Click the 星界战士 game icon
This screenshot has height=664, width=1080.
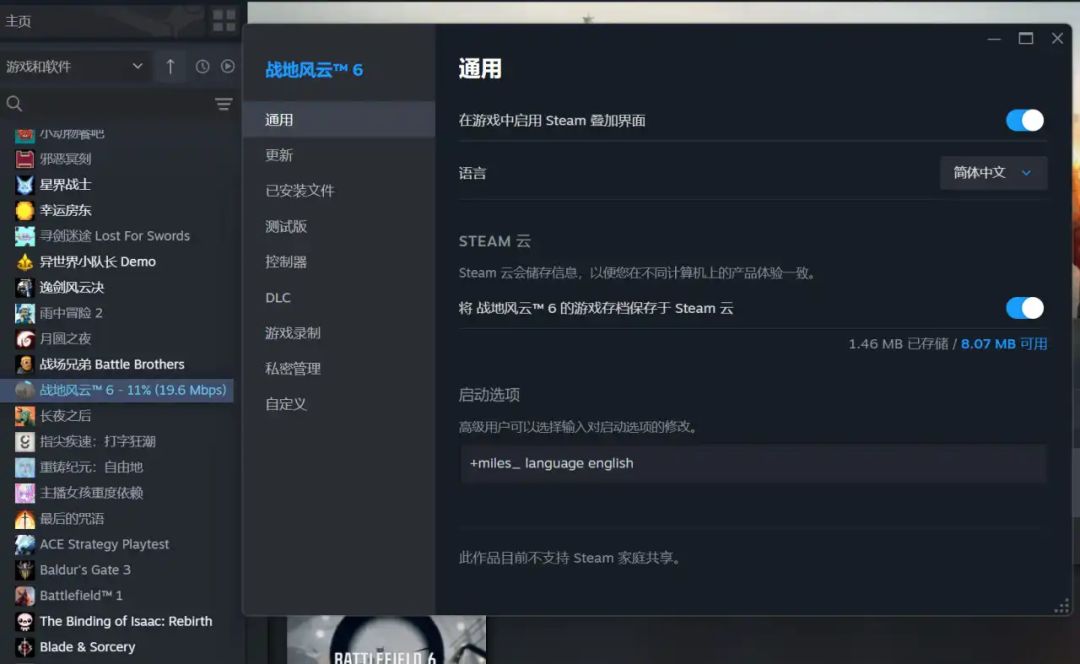[25, 185]
